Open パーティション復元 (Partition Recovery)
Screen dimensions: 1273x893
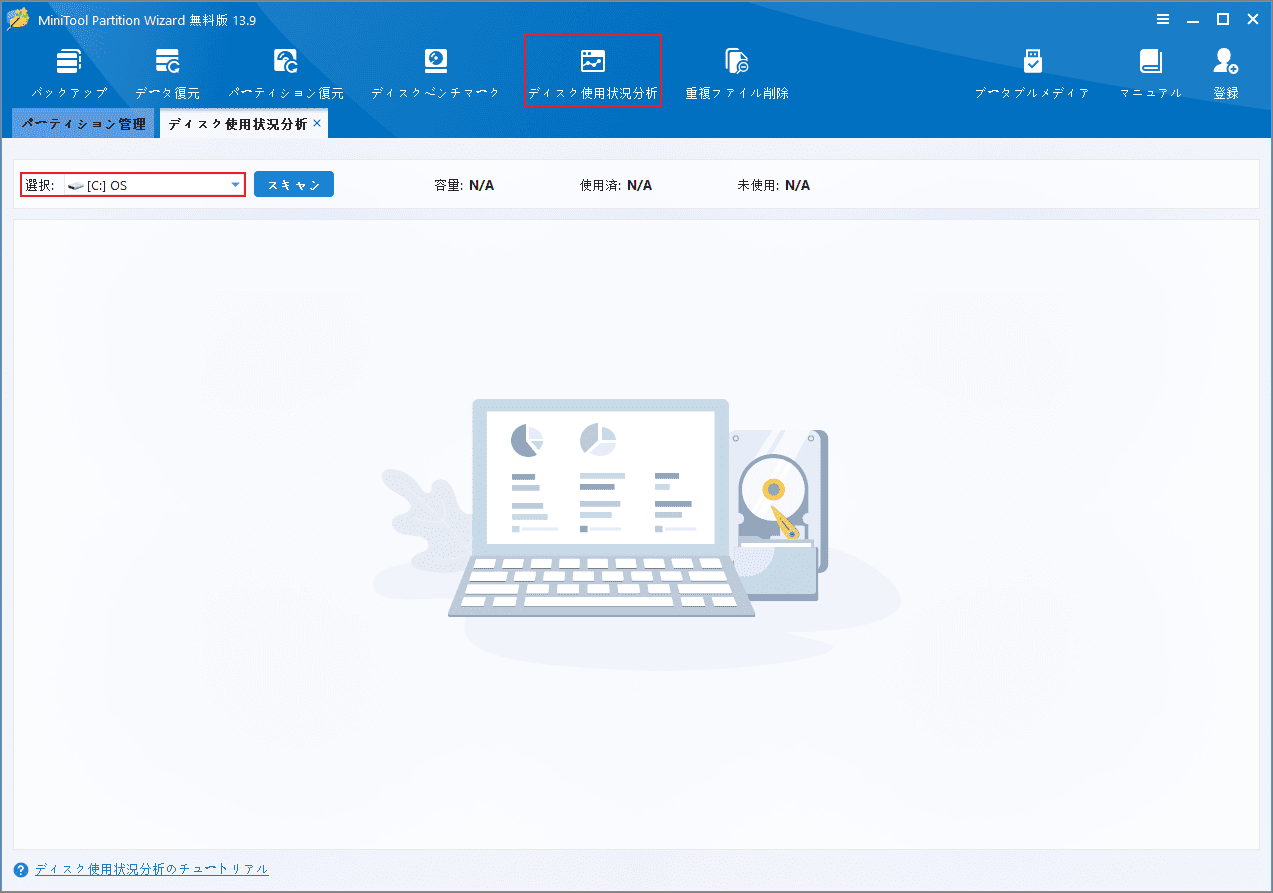pos(286,74)
